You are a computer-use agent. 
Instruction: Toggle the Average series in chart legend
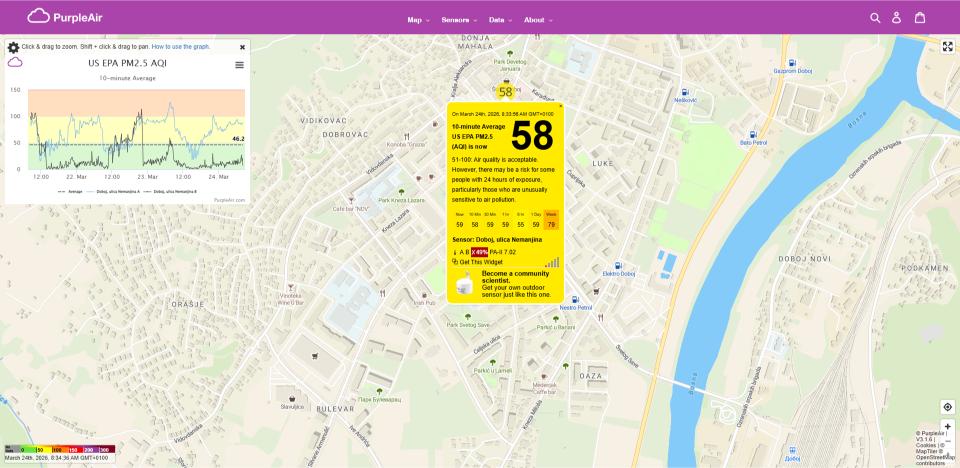point(70,192)
